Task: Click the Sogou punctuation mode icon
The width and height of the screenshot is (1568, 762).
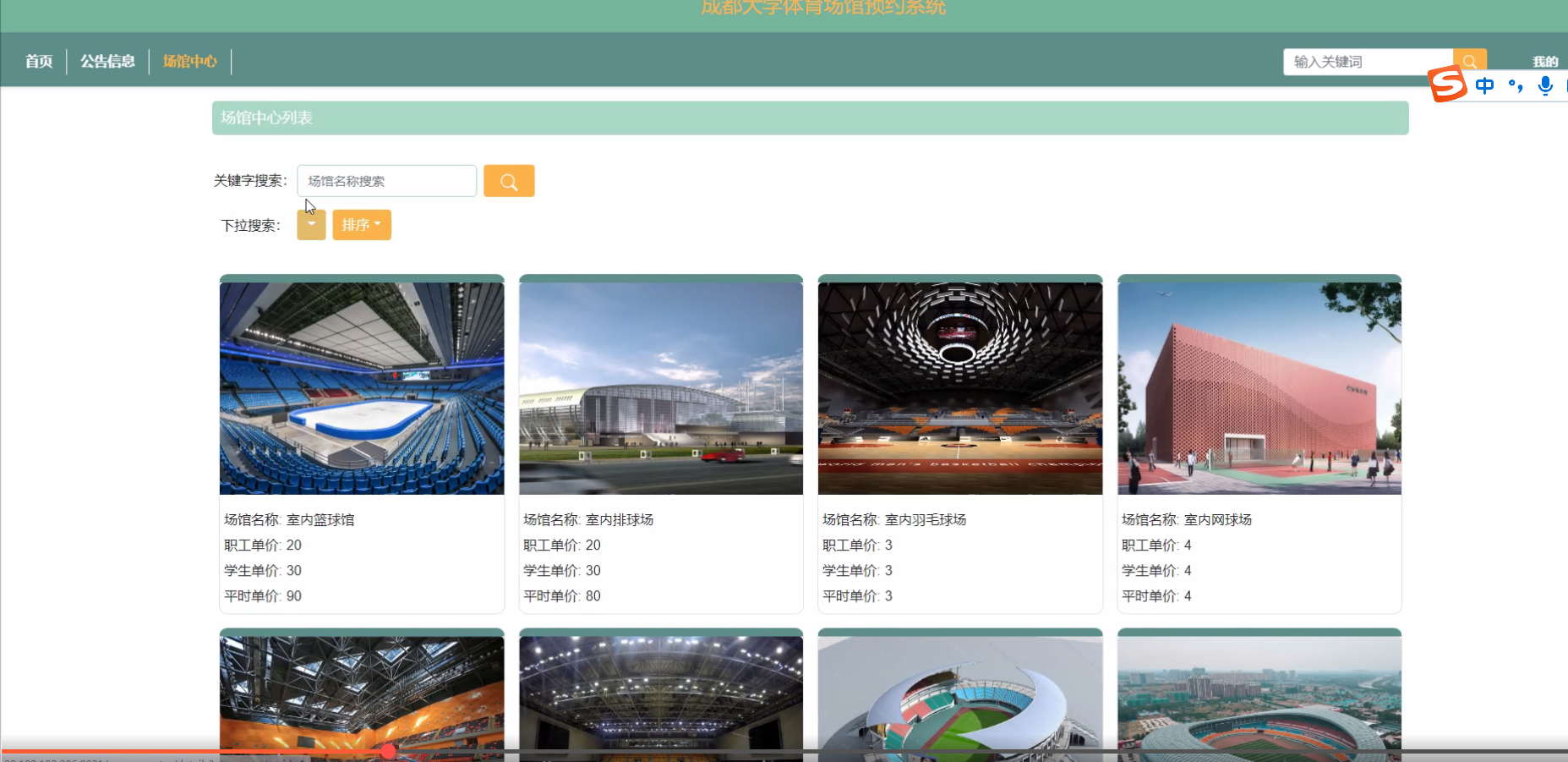Action: point(1516,85)
